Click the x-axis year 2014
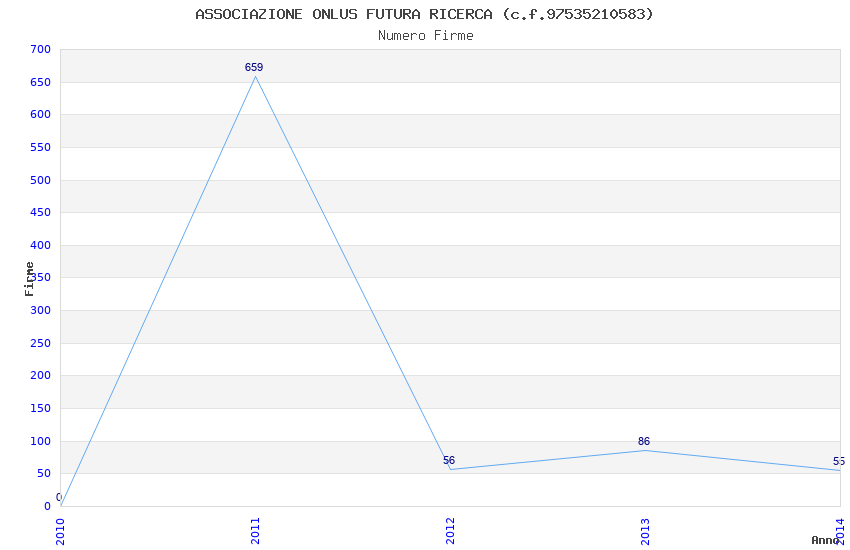This screenshot has height=550, width=850. tap(840, 531)
